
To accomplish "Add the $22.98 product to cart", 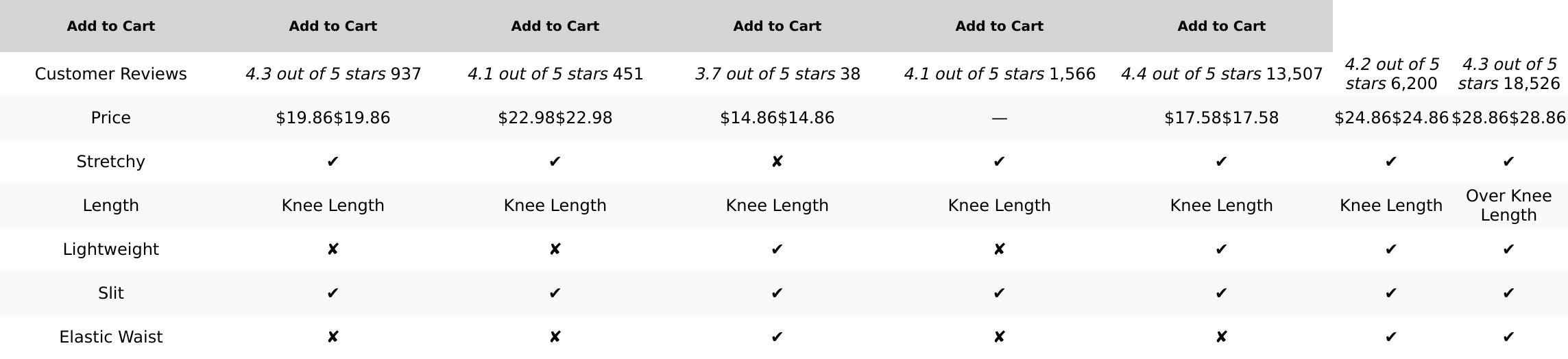I will click(555, 26).
